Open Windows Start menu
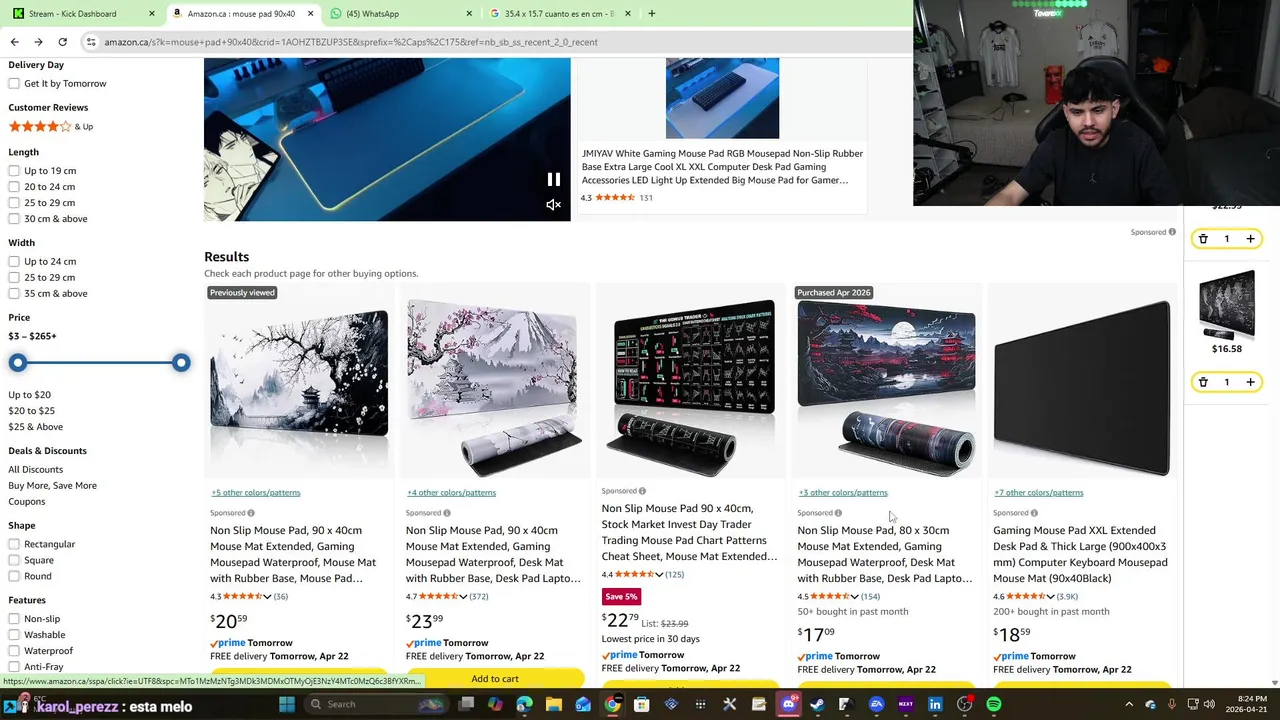Image resolution: width=1280 pixels, height=720 pixels. tap(287, 704)
